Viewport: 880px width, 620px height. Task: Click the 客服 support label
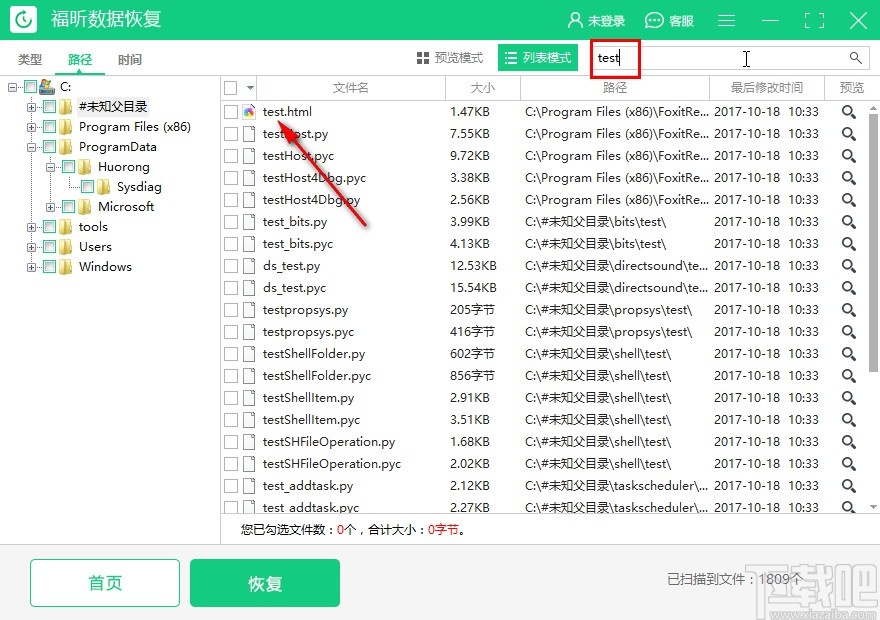681,21
